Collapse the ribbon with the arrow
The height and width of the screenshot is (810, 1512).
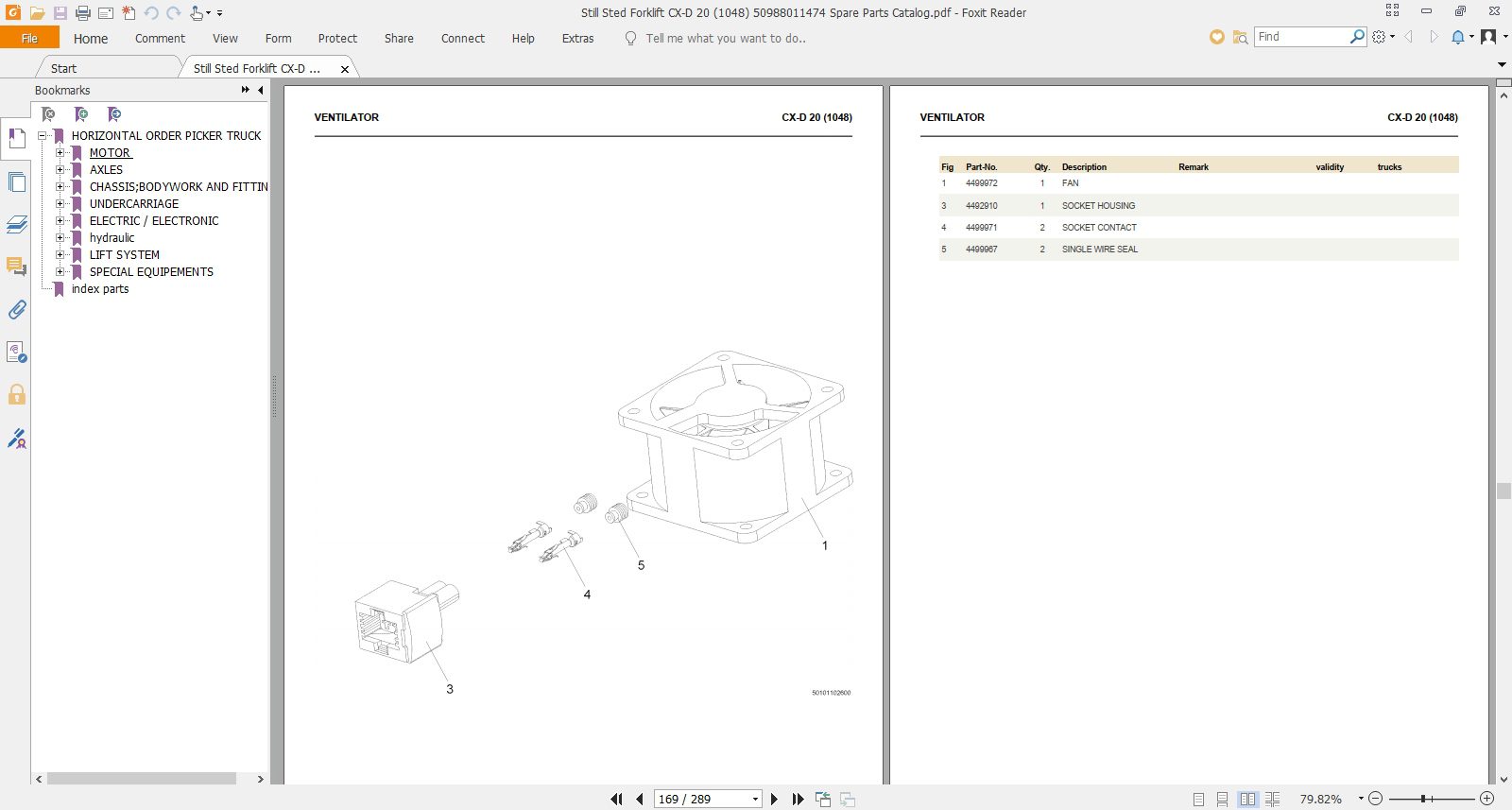(x=1502, y=64)
